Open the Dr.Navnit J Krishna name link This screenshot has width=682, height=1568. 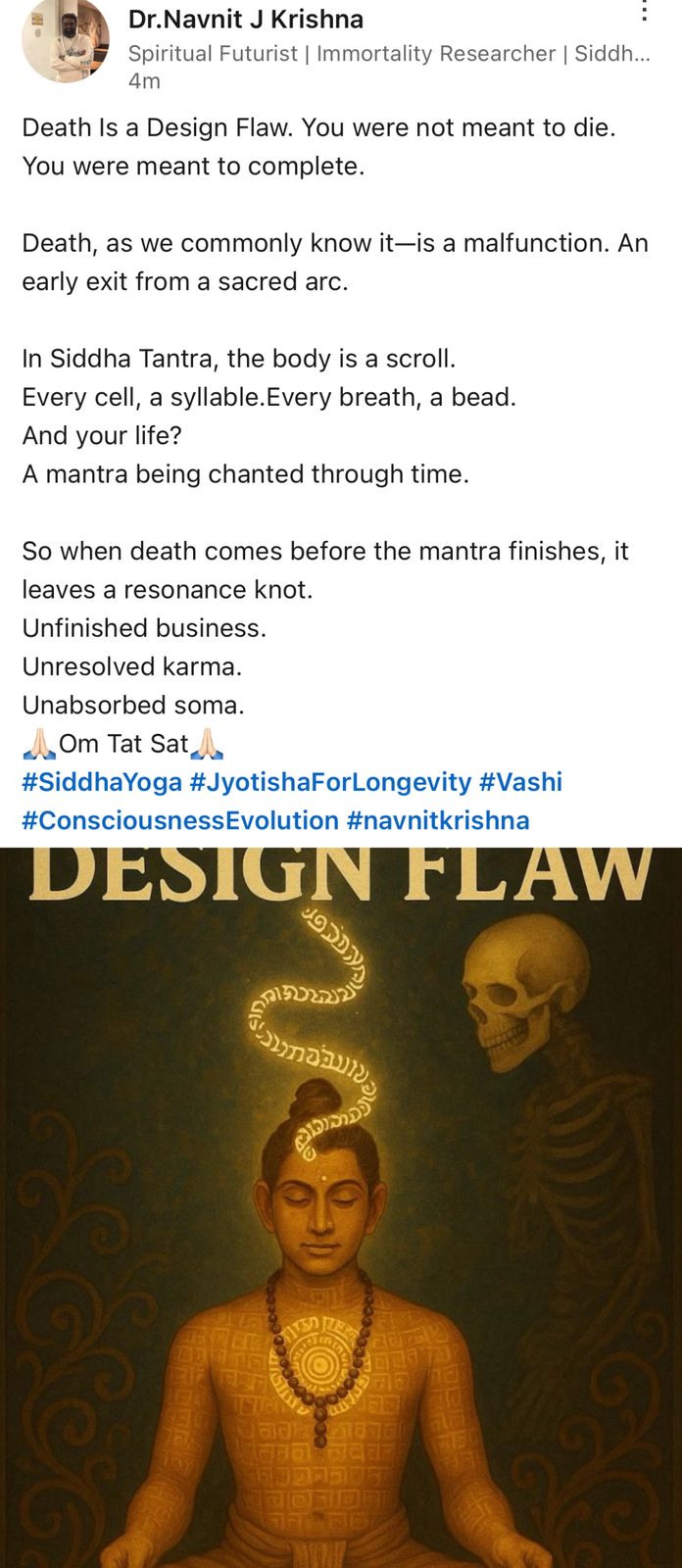point(246,19)
